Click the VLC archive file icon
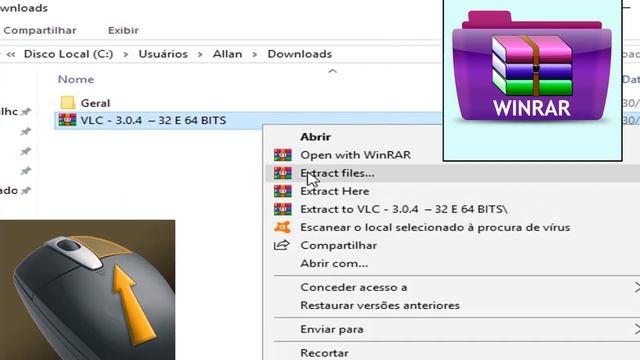 (x=67, y=120)
